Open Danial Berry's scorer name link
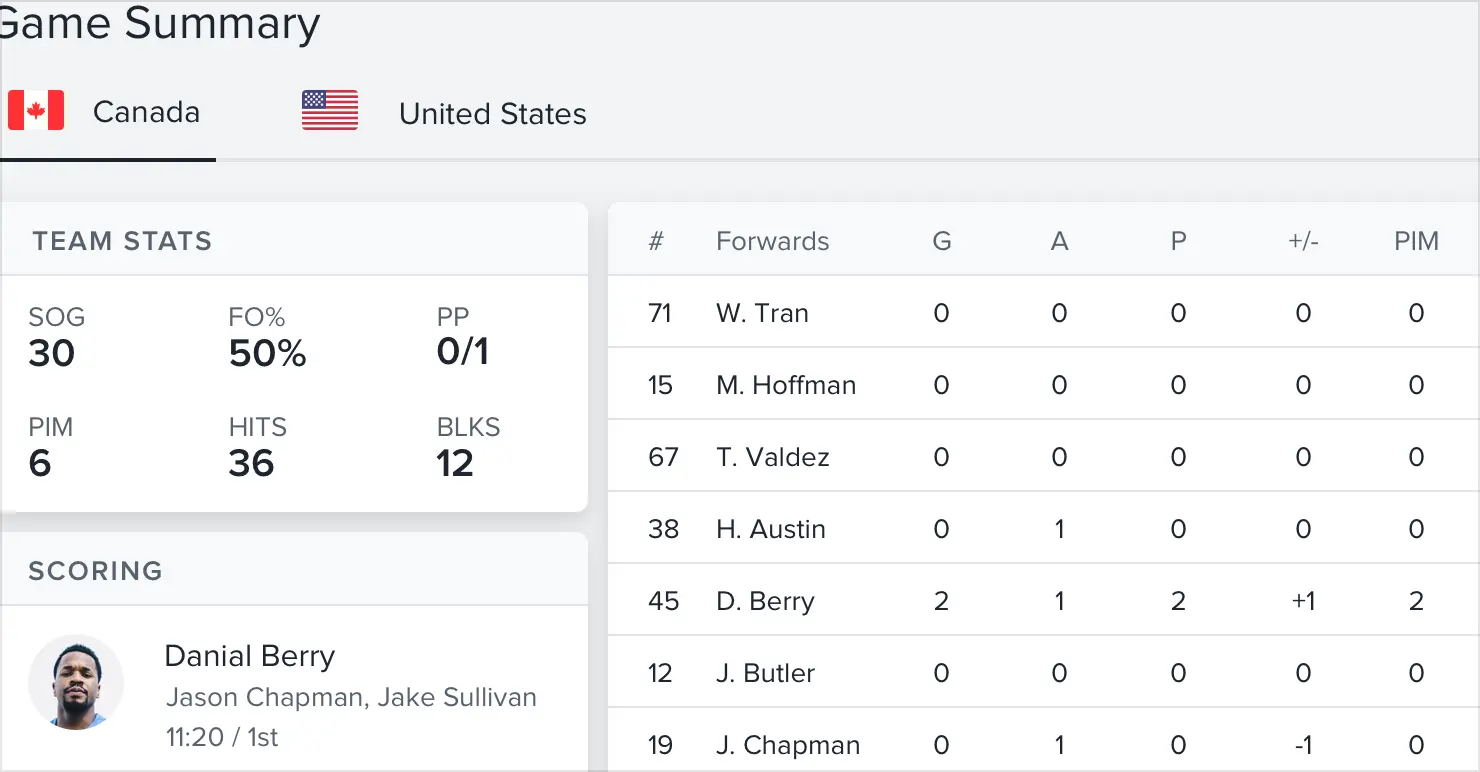 tap(249, 656)
